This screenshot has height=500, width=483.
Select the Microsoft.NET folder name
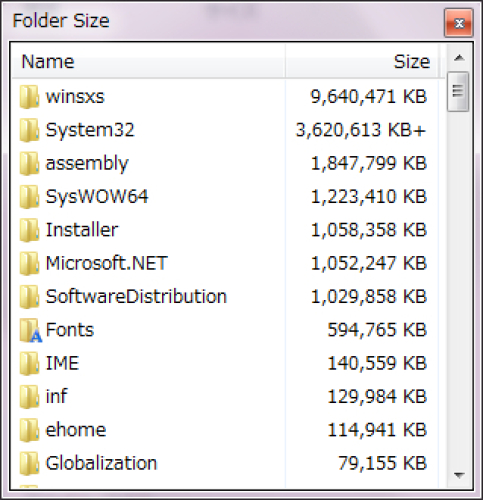(x=106, y=263)
